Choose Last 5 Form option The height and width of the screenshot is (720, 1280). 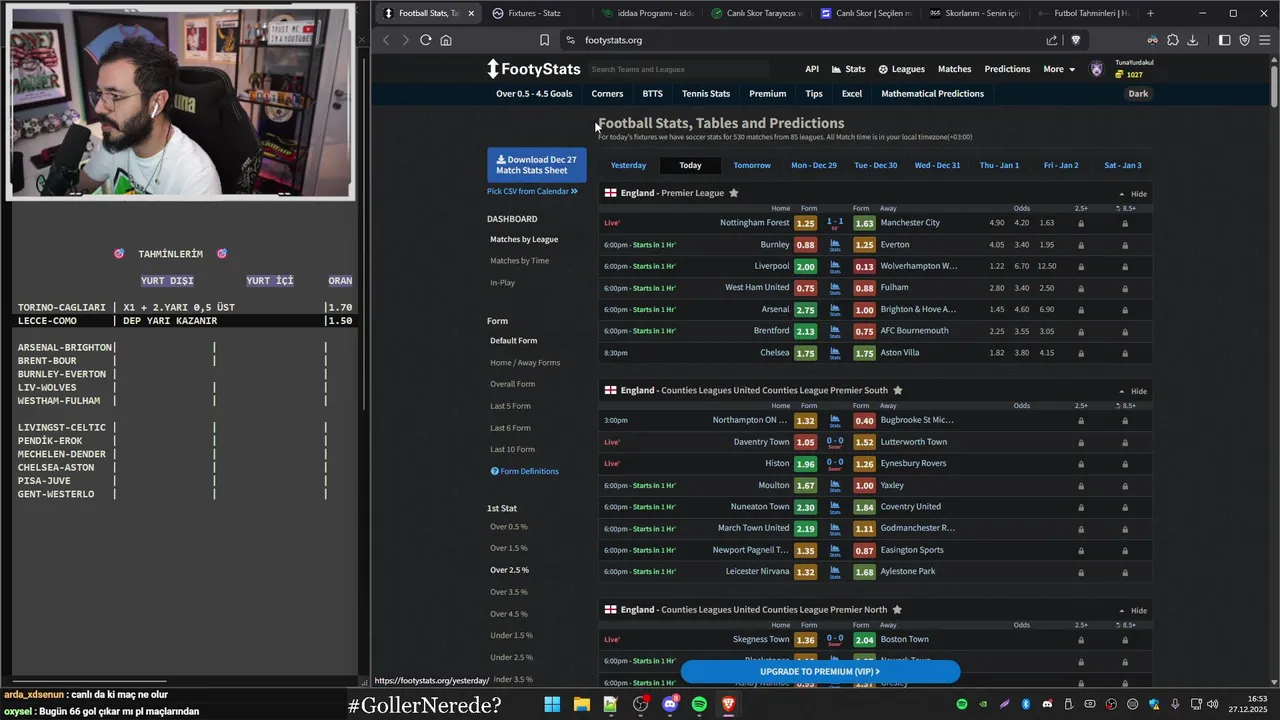[x=510, y=406]
